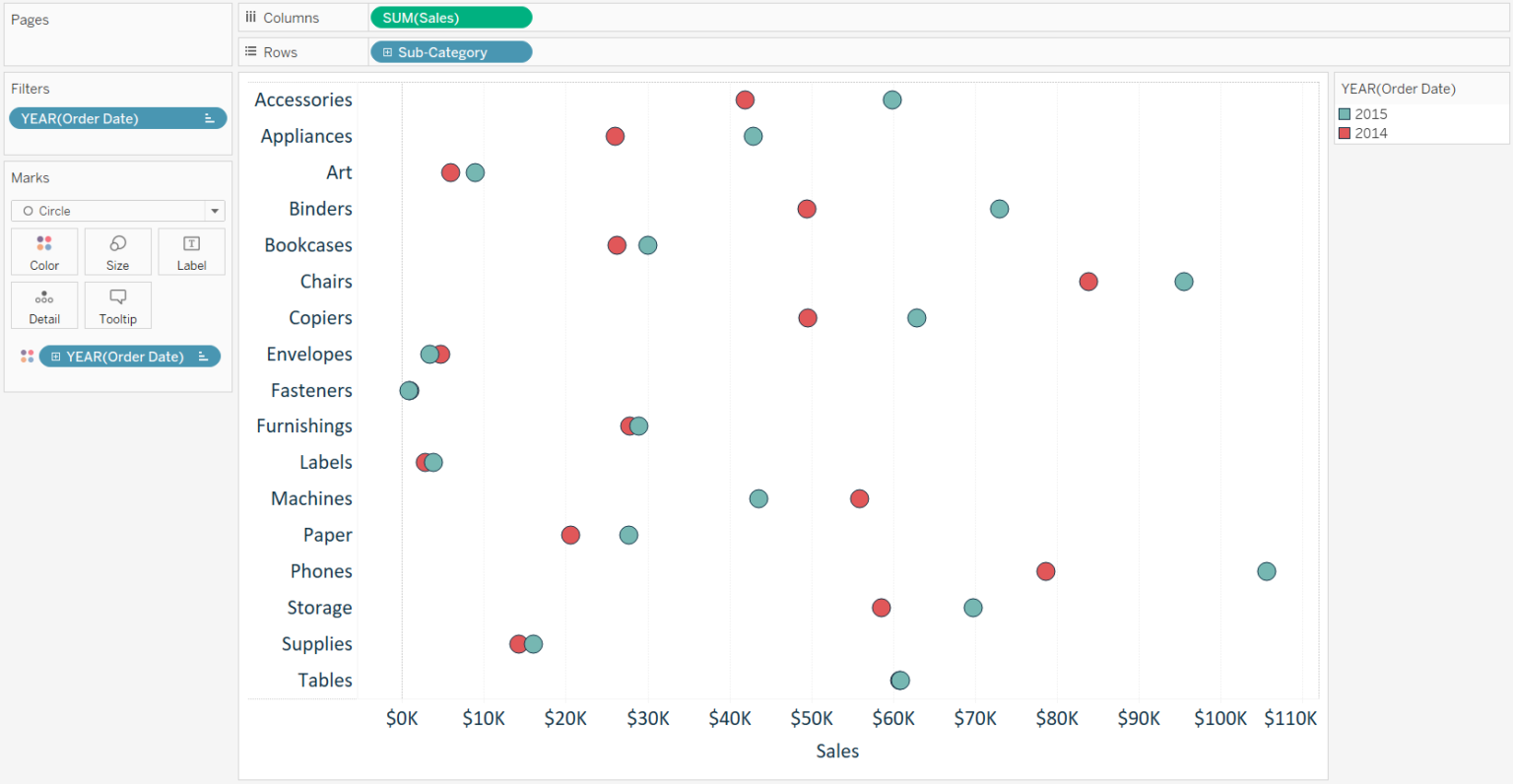Select the Chairs row label
Image resolution: width=1513 pixels, height=784 pixels.
pos(325,281)
